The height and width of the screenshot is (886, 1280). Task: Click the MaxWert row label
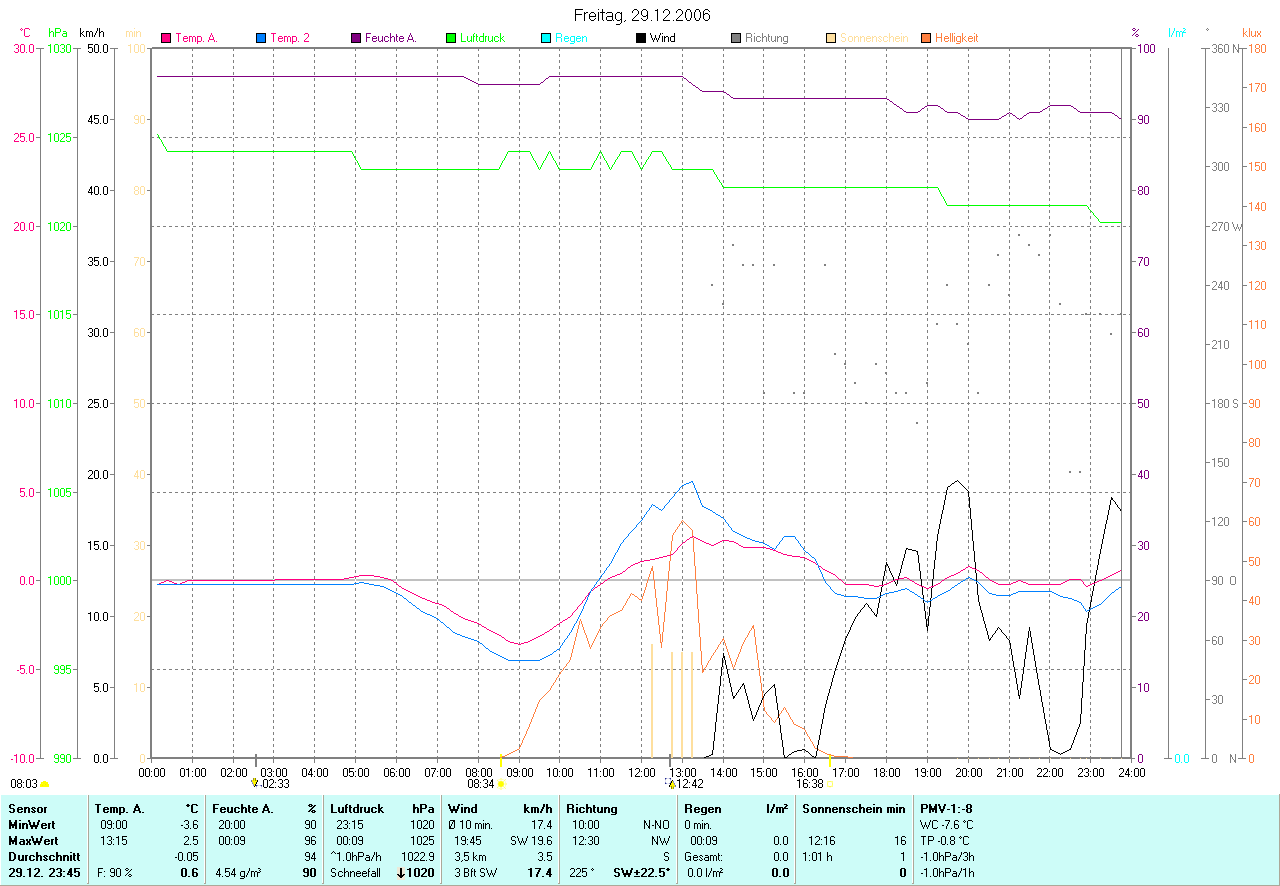(31, 841)
